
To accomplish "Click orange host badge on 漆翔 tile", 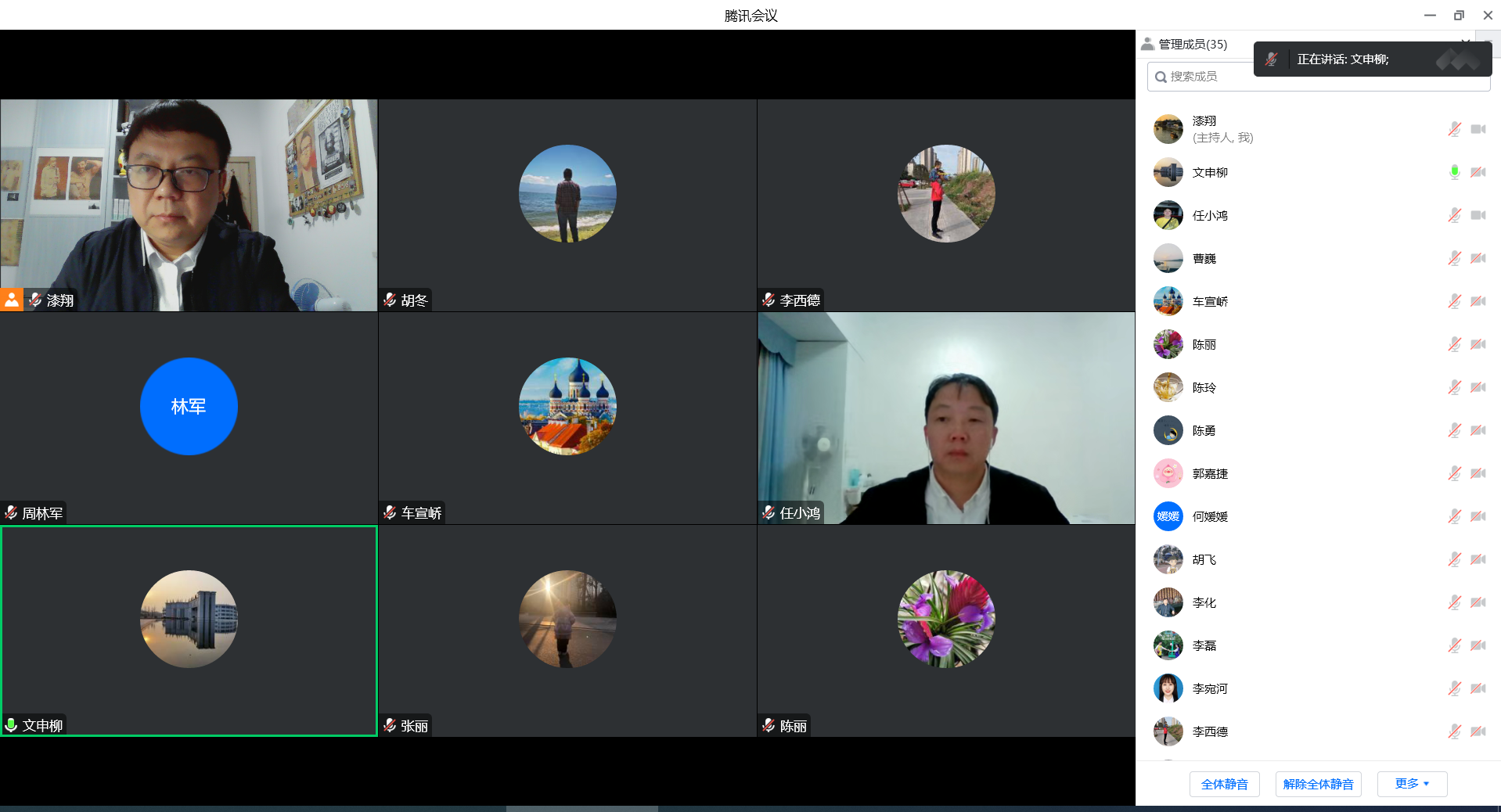I will (x=12, y=300).
